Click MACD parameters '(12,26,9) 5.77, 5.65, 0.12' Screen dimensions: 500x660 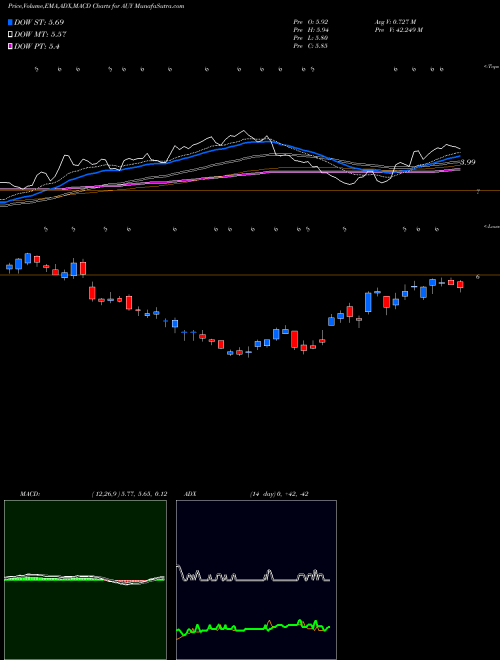(129, 494)
